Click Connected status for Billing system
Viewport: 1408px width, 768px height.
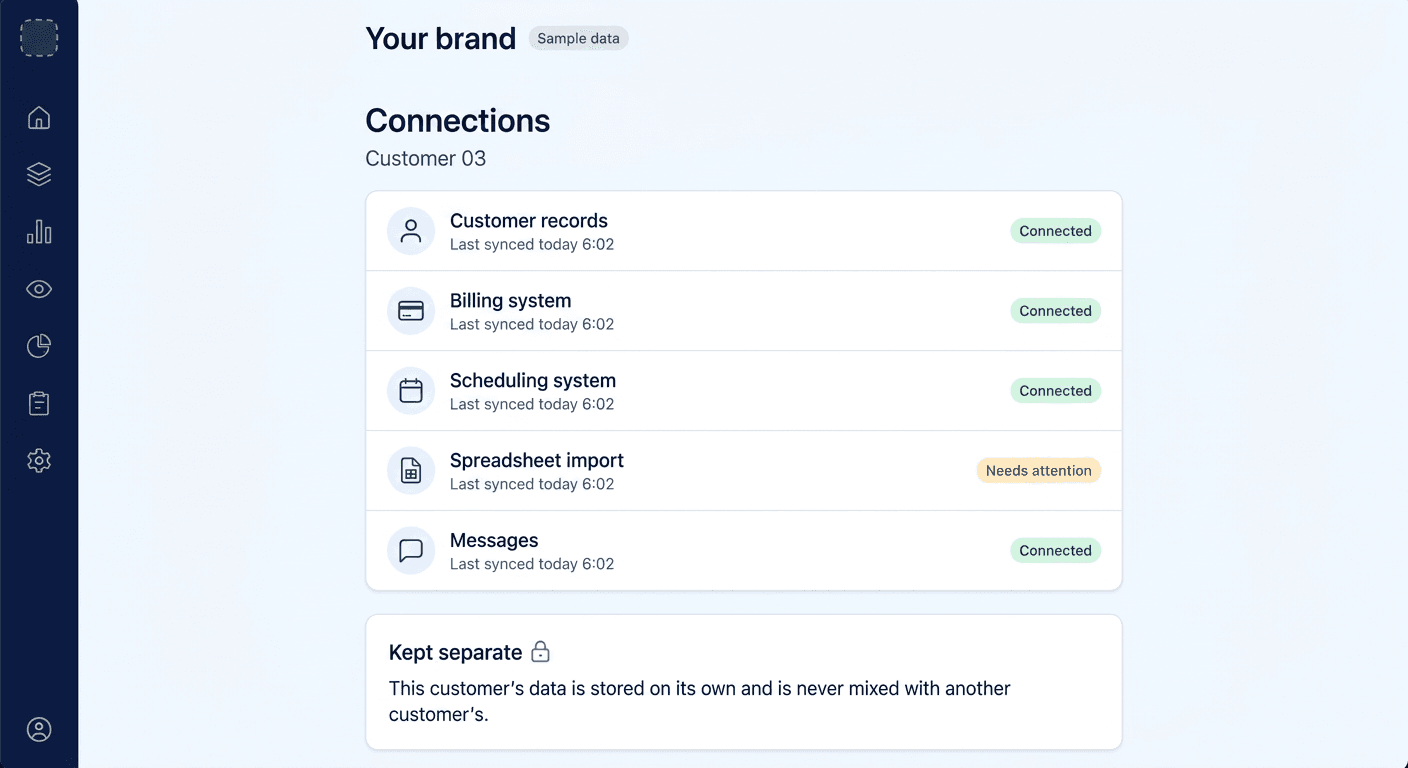[1055, 311]
